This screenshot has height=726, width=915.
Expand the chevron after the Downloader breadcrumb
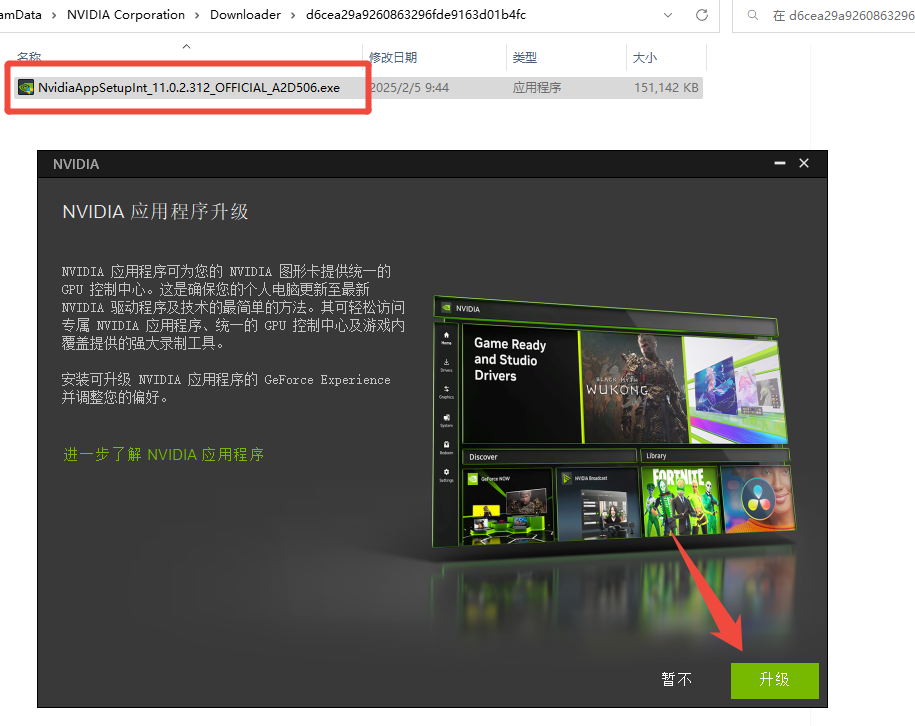(293, 15)
